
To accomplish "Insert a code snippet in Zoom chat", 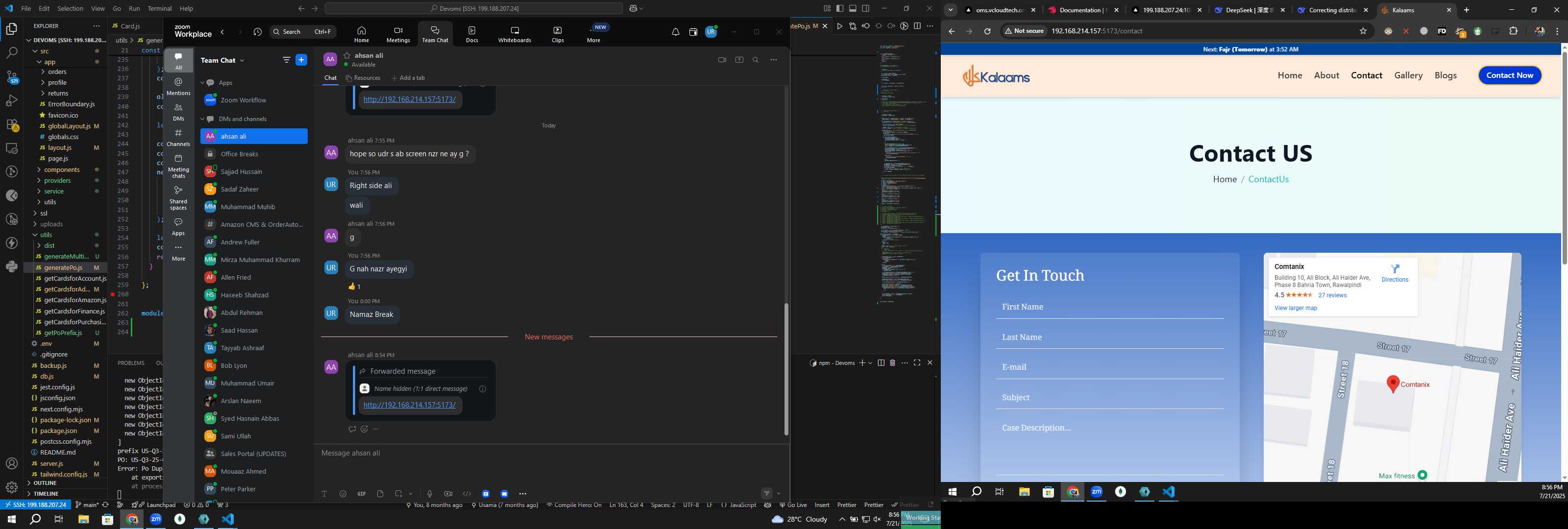I will click(x=467, y=494).
